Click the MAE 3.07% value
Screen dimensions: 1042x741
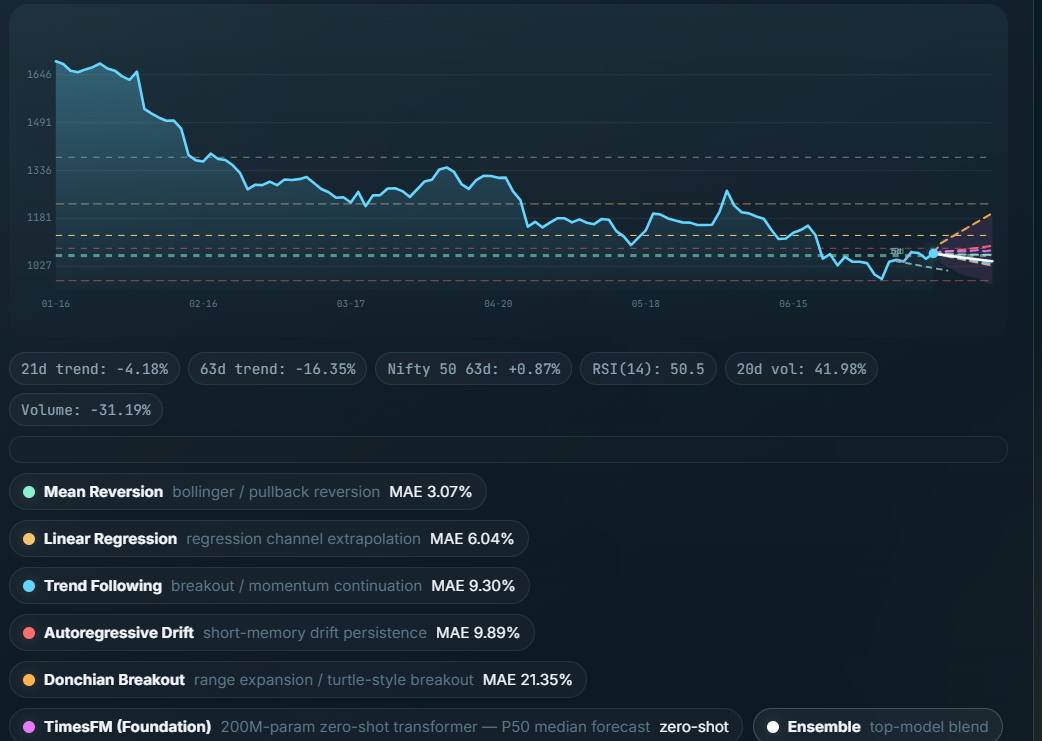click(x=431, y=492)
